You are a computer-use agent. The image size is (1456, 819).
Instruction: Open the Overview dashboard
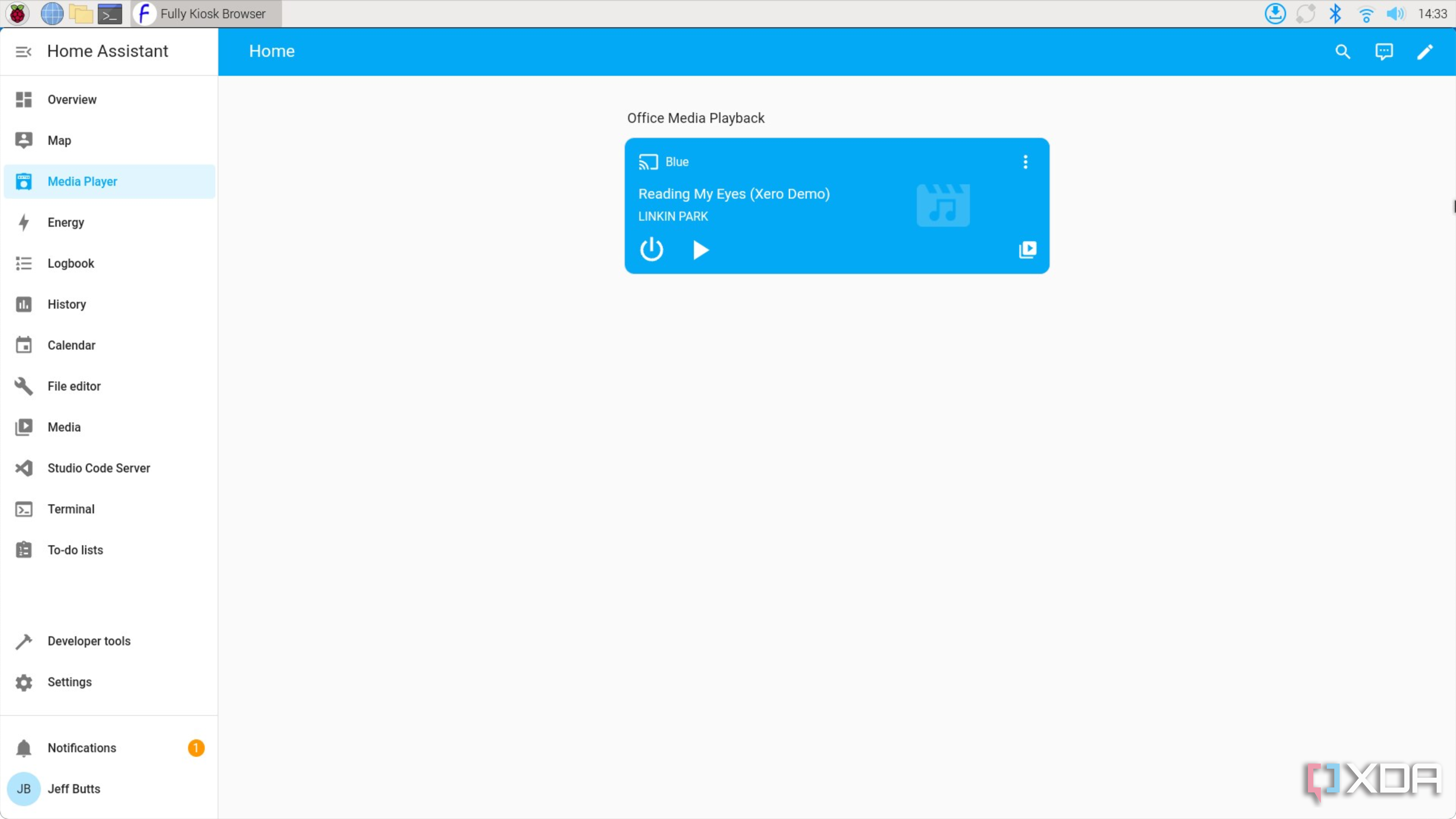pyautogui.click(x=109, y=99)
